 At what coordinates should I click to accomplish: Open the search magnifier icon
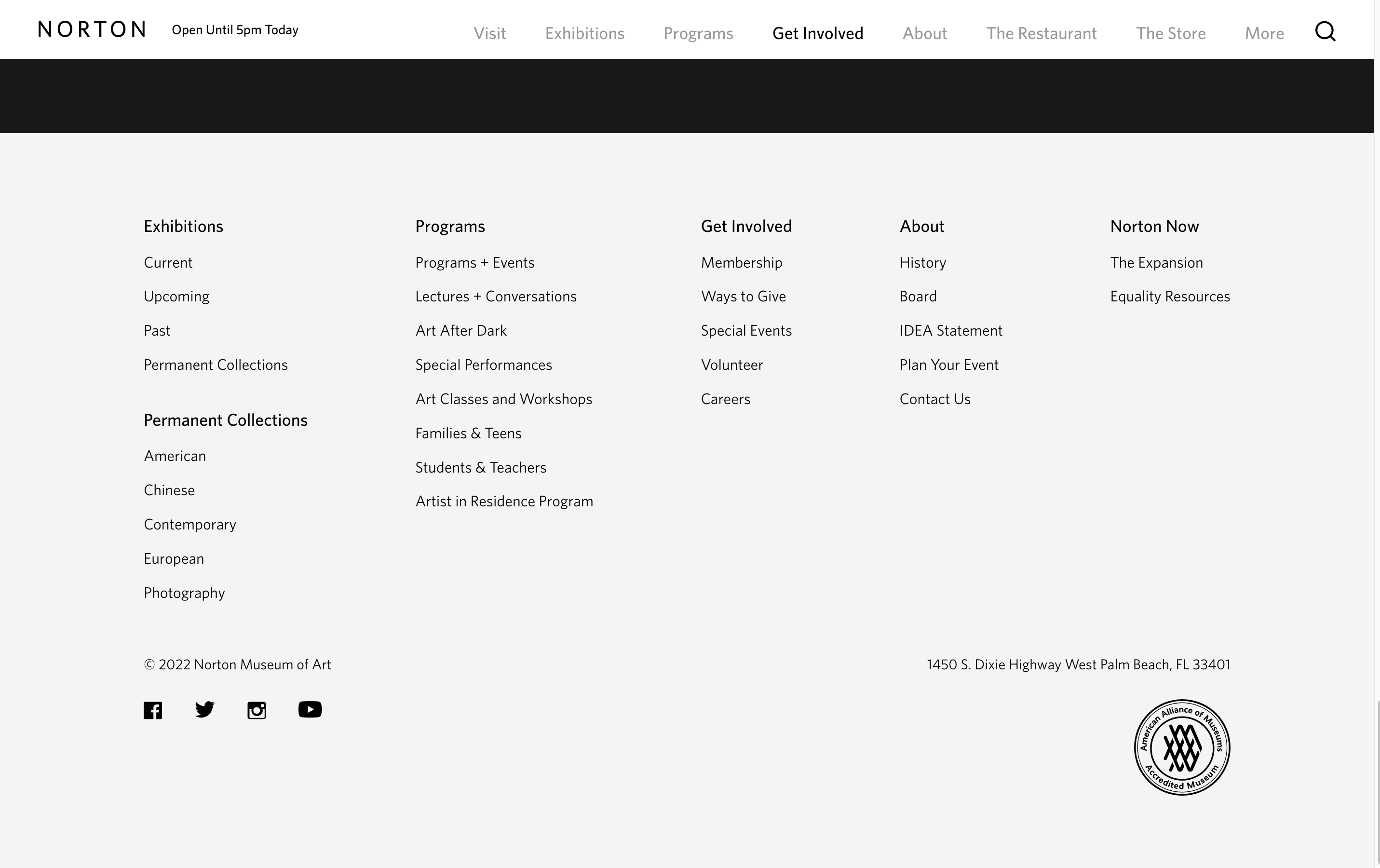point(1325,31)
